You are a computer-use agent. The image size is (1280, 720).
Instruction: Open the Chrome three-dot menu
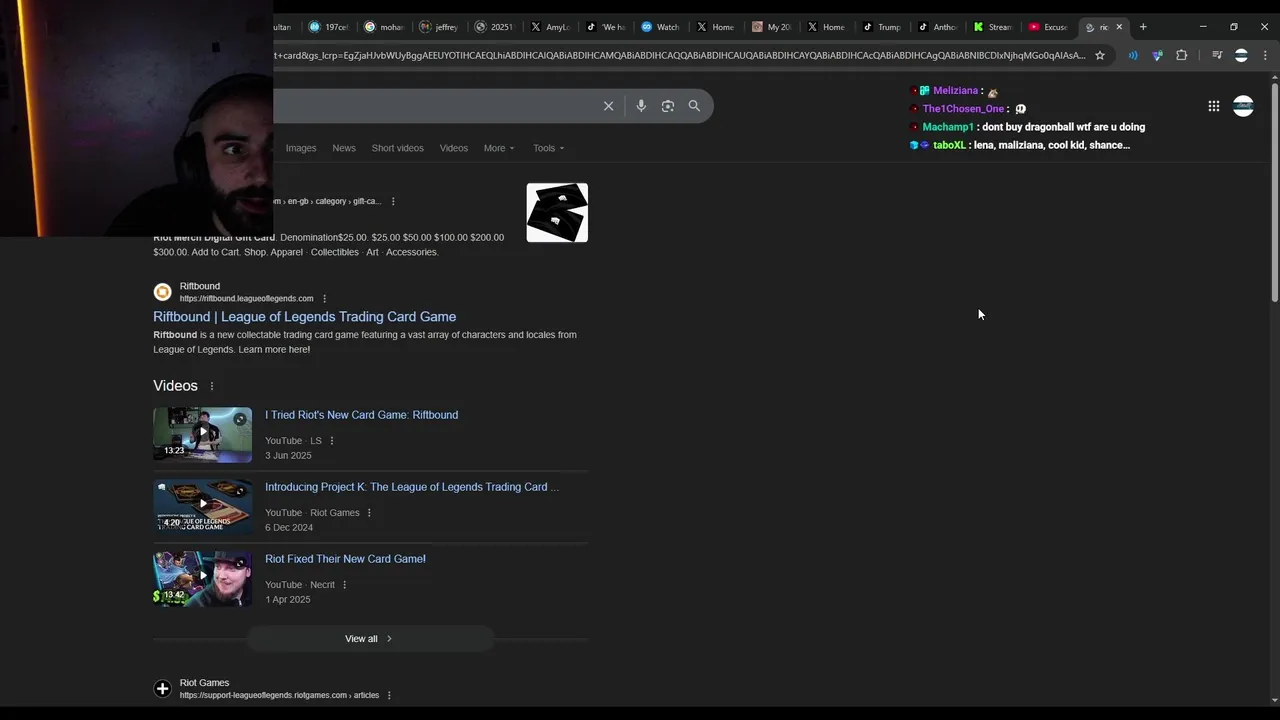[1265, 55]
